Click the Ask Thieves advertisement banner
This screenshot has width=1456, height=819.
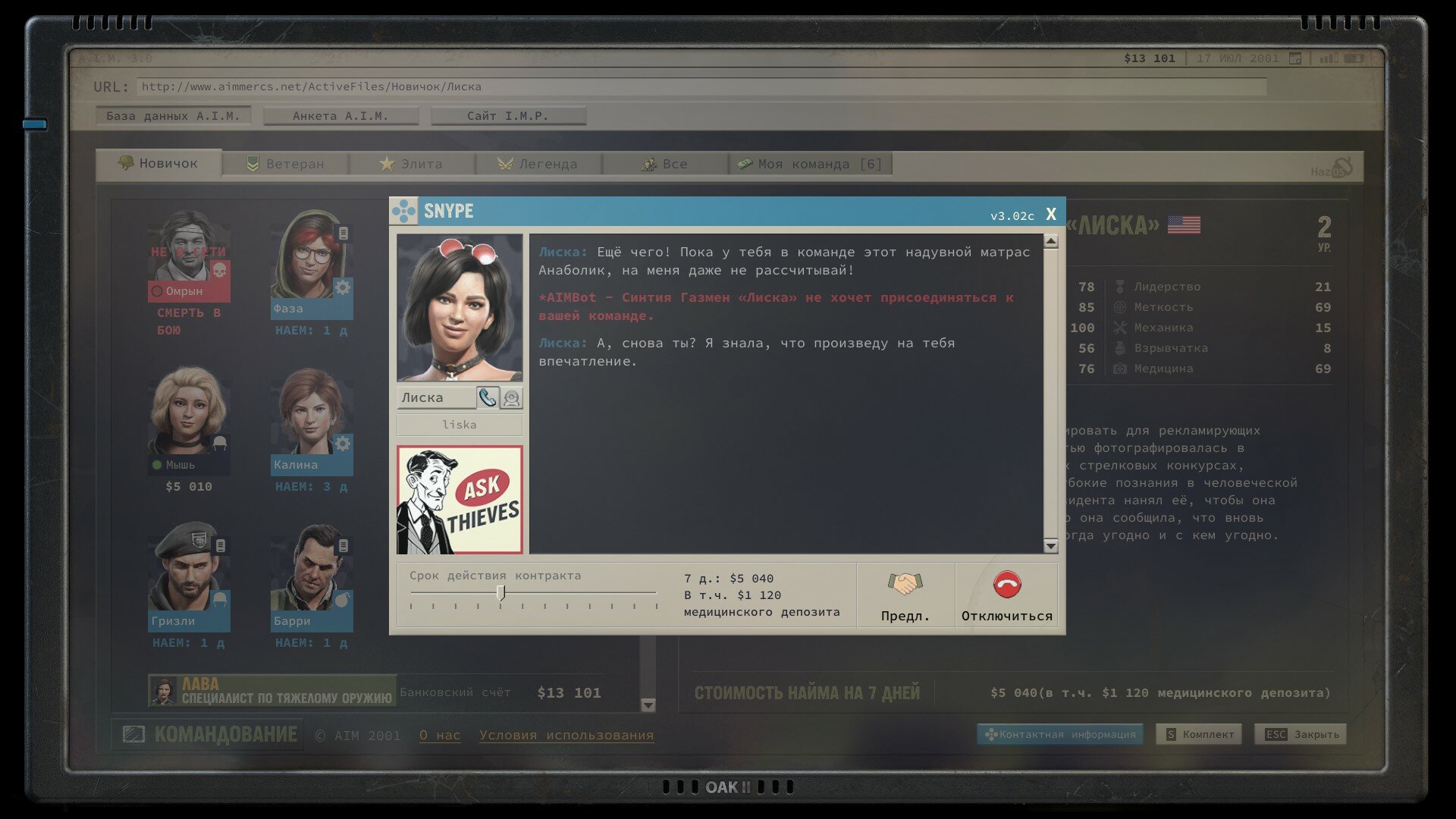[x=460, y=500]
